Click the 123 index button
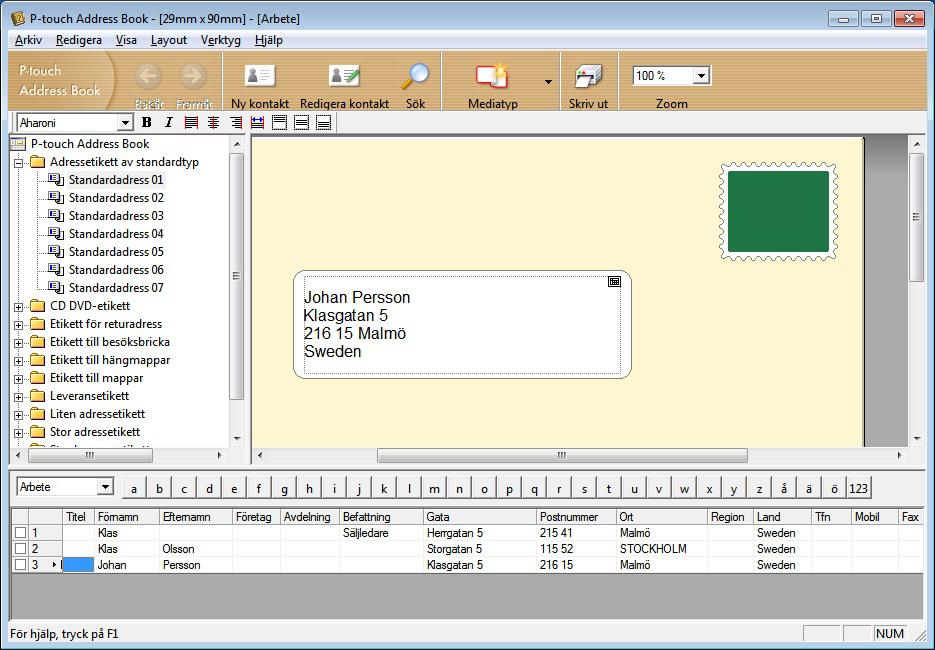This screenshot has width=935, height=650. 858,488
